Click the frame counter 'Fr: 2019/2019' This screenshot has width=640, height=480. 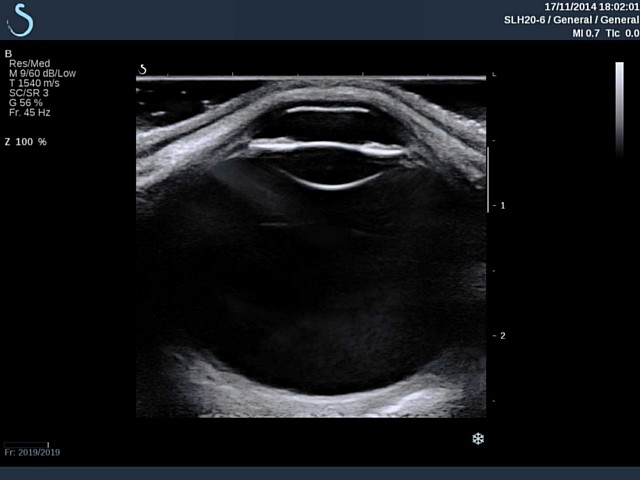(32, 452)
